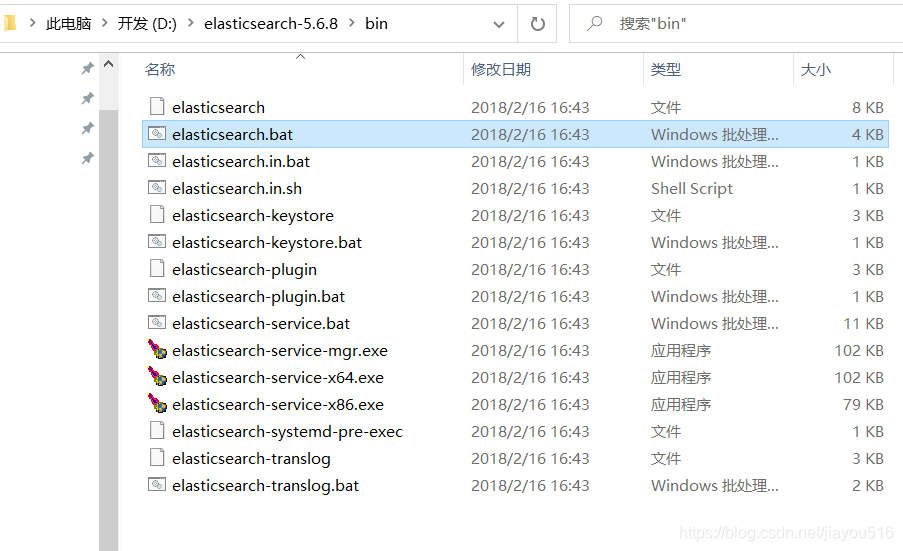Click the 11 KB size cell
This screenshot has width=903, height=551.
point(863,324)
